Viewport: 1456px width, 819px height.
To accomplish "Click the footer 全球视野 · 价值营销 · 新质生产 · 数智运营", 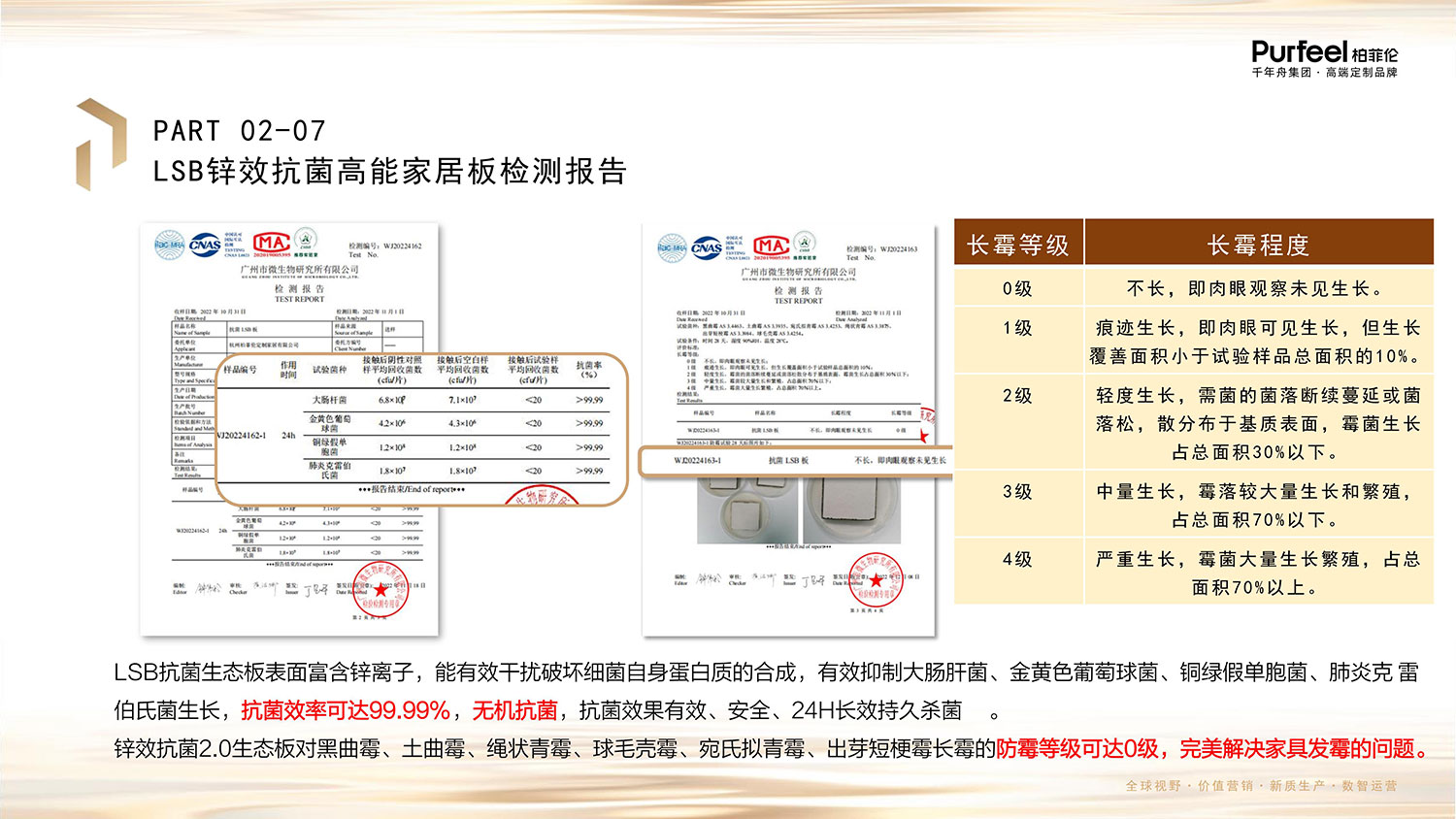I will pyautogui.click(x=1262, y=786).
